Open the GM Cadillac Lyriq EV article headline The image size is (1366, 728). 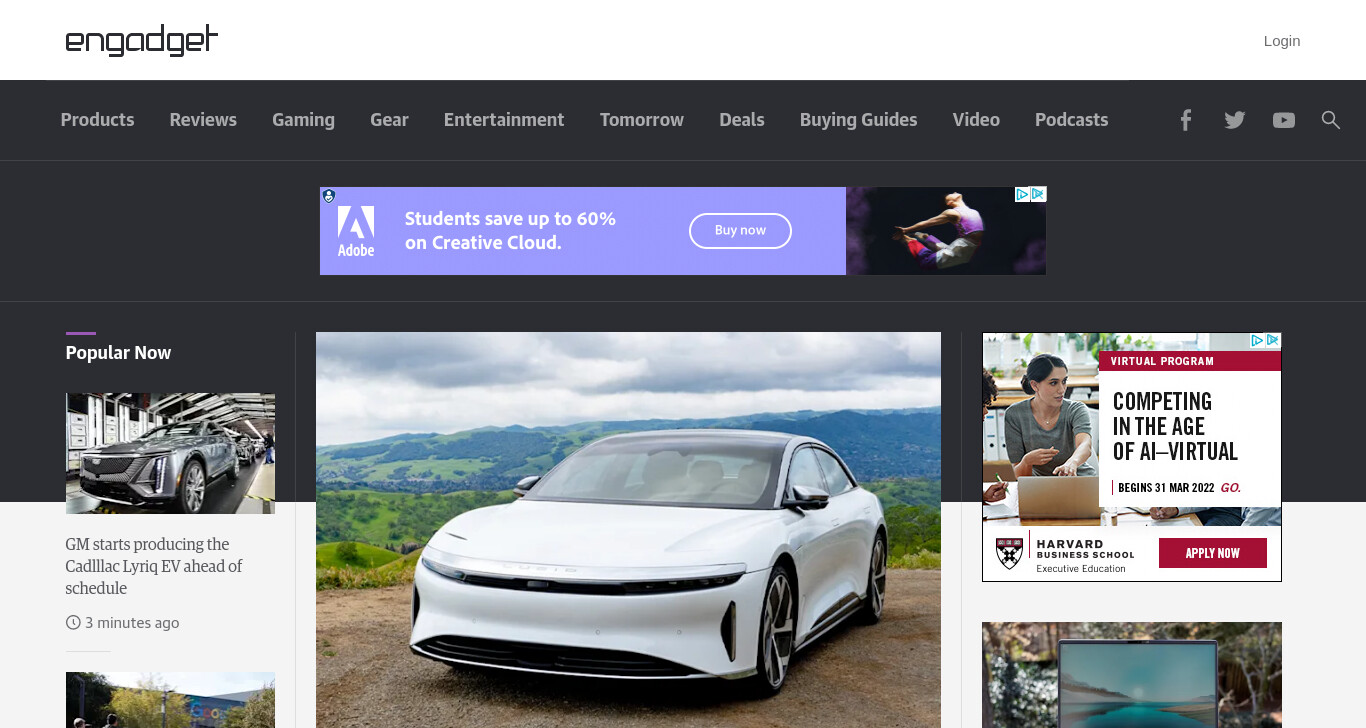[x=154, y=566]
